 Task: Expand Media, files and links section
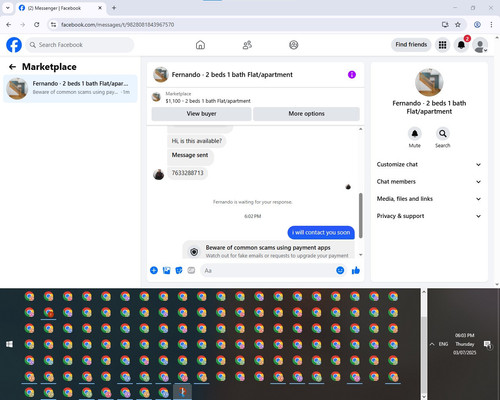[x=429, y=199]
